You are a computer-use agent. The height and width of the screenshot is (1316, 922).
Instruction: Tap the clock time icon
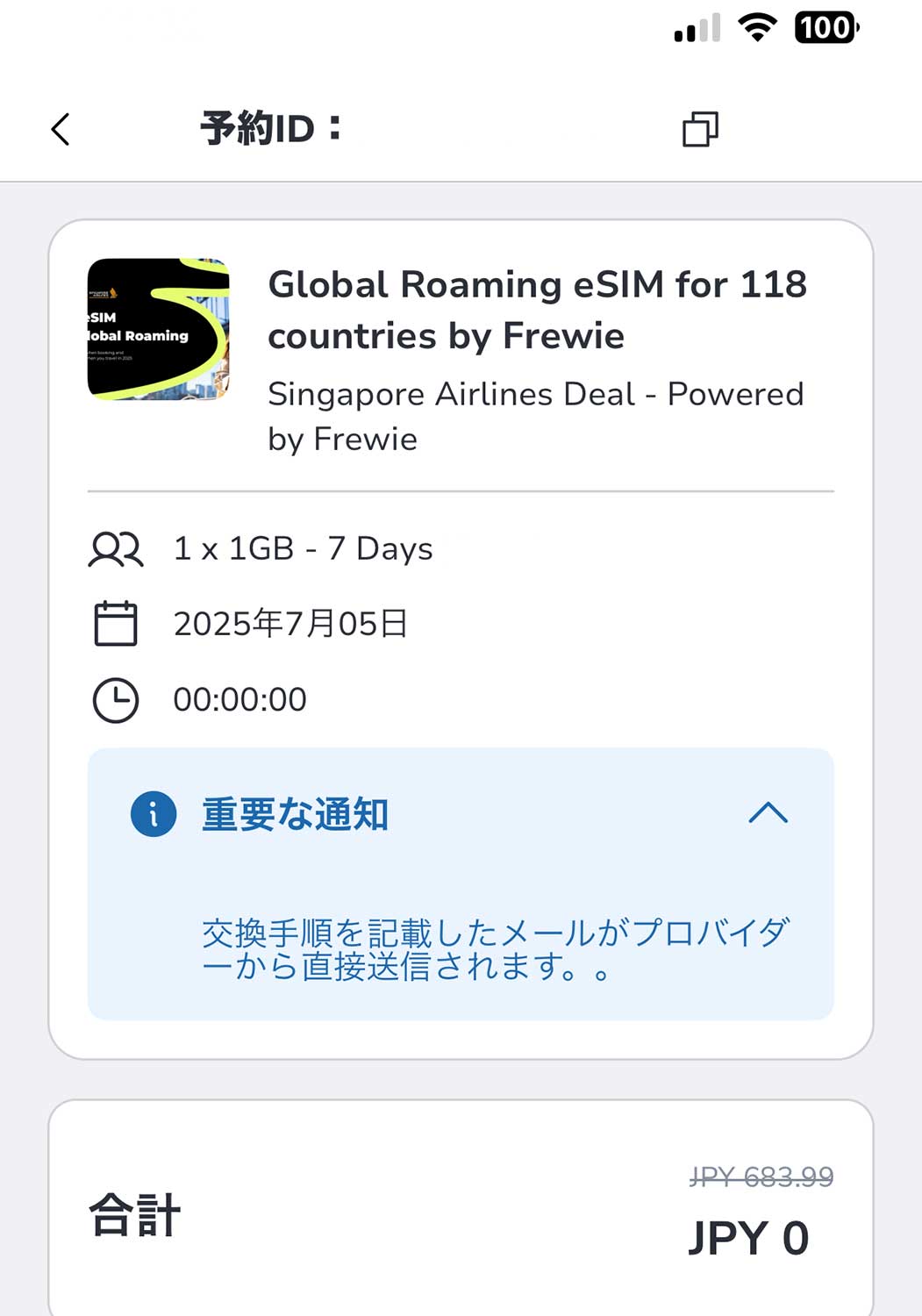[x=115, y=700]
